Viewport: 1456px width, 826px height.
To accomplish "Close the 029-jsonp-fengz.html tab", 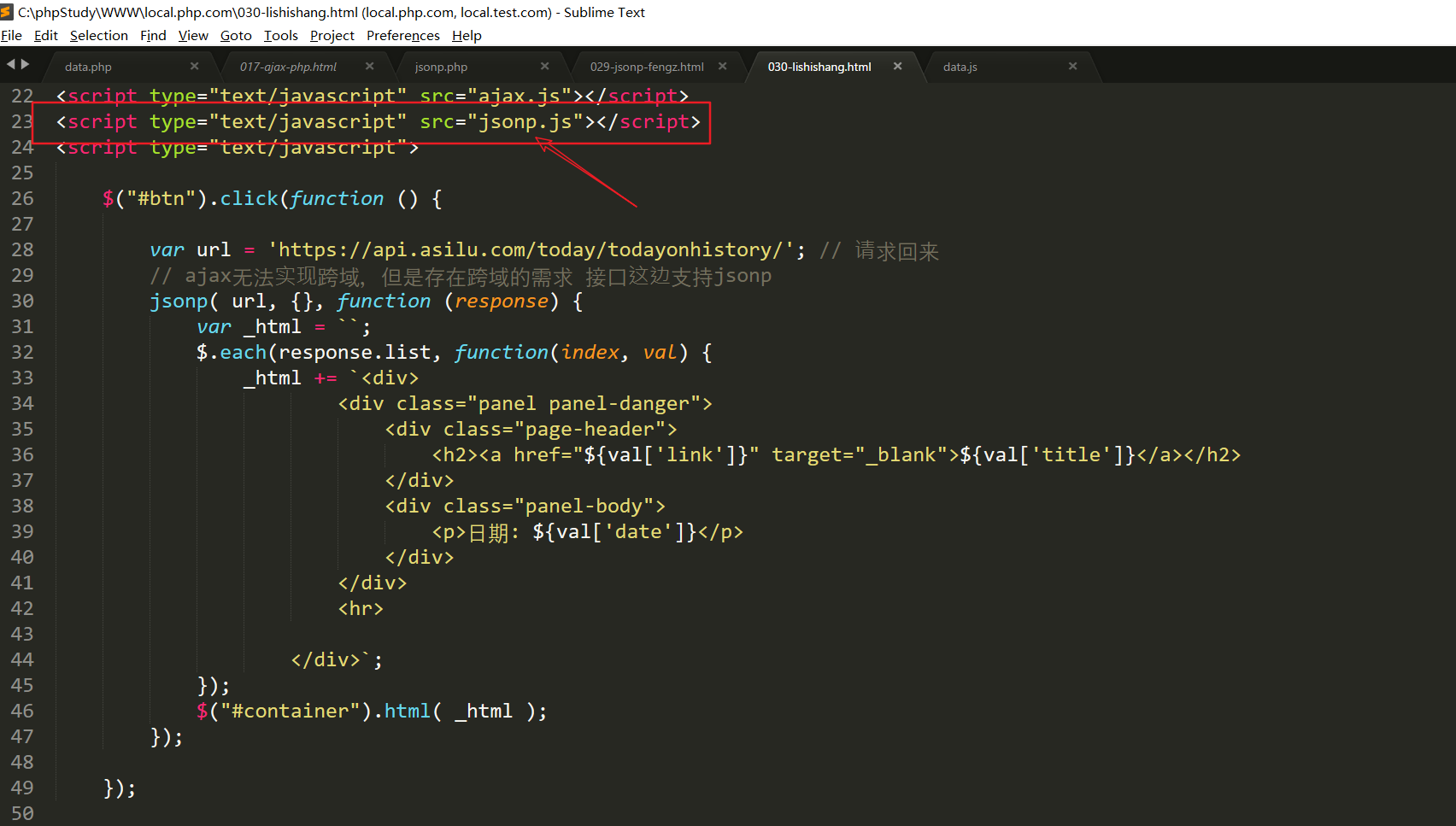I will point(722,67).
